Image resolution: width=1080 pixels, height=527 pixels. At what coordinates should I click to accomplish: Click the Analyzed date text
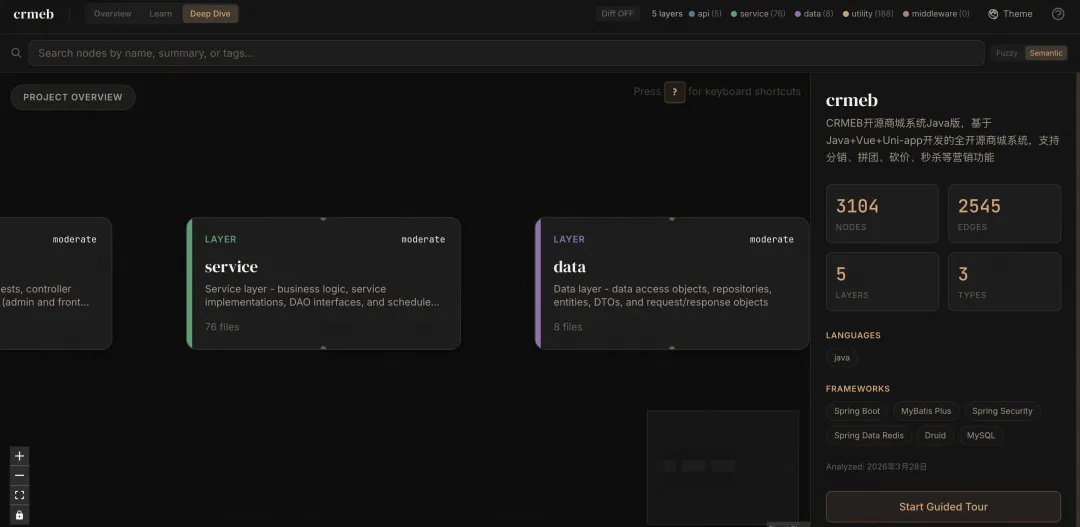[x=876, y=467]
